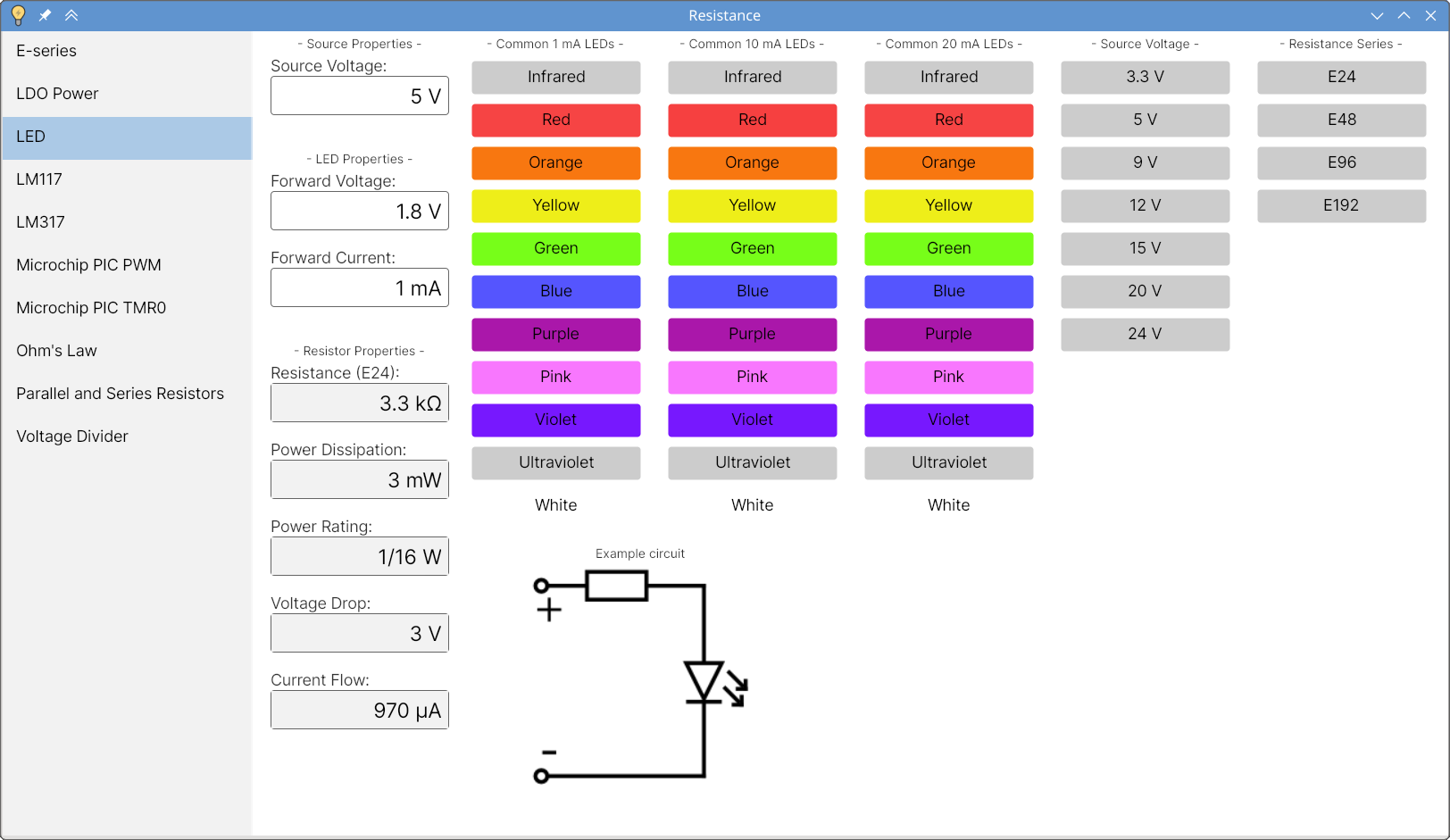This screenshot has width=1450, height=840.
Task: Click the minimize chevron in title bar
Action: pyautogui.click(x=1377, y=15)
